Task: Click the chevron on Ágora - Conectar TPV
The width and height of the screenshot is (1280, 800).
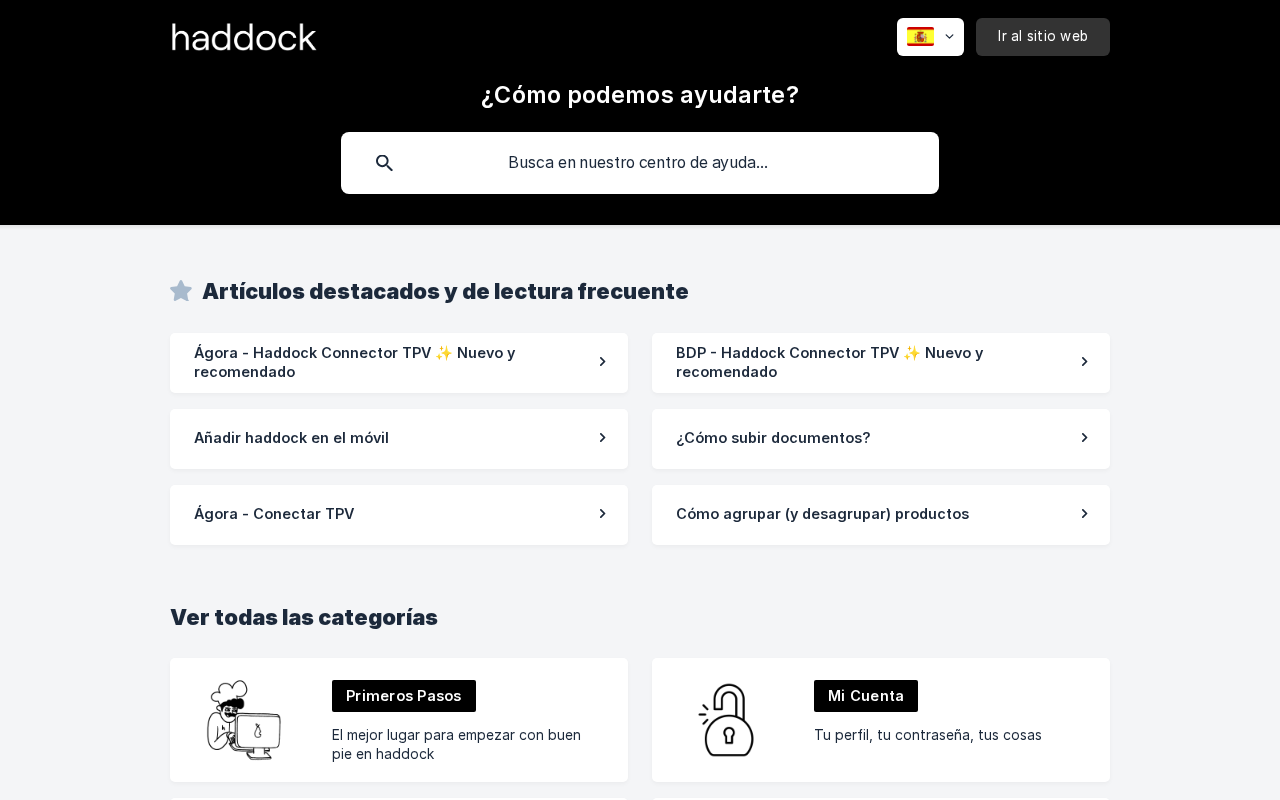Action: click(x=602, y=514)
